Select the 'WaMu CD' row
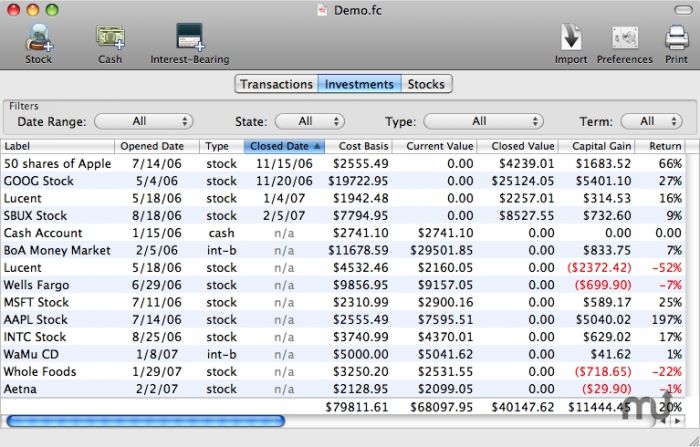Viewport: 700px width, 447px height. [343, 354]
